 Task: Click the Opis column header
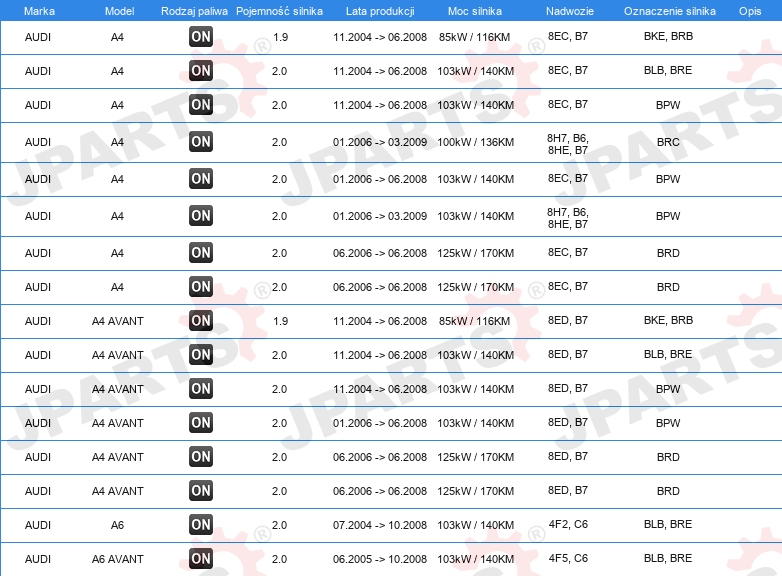(x=750, y=11)
